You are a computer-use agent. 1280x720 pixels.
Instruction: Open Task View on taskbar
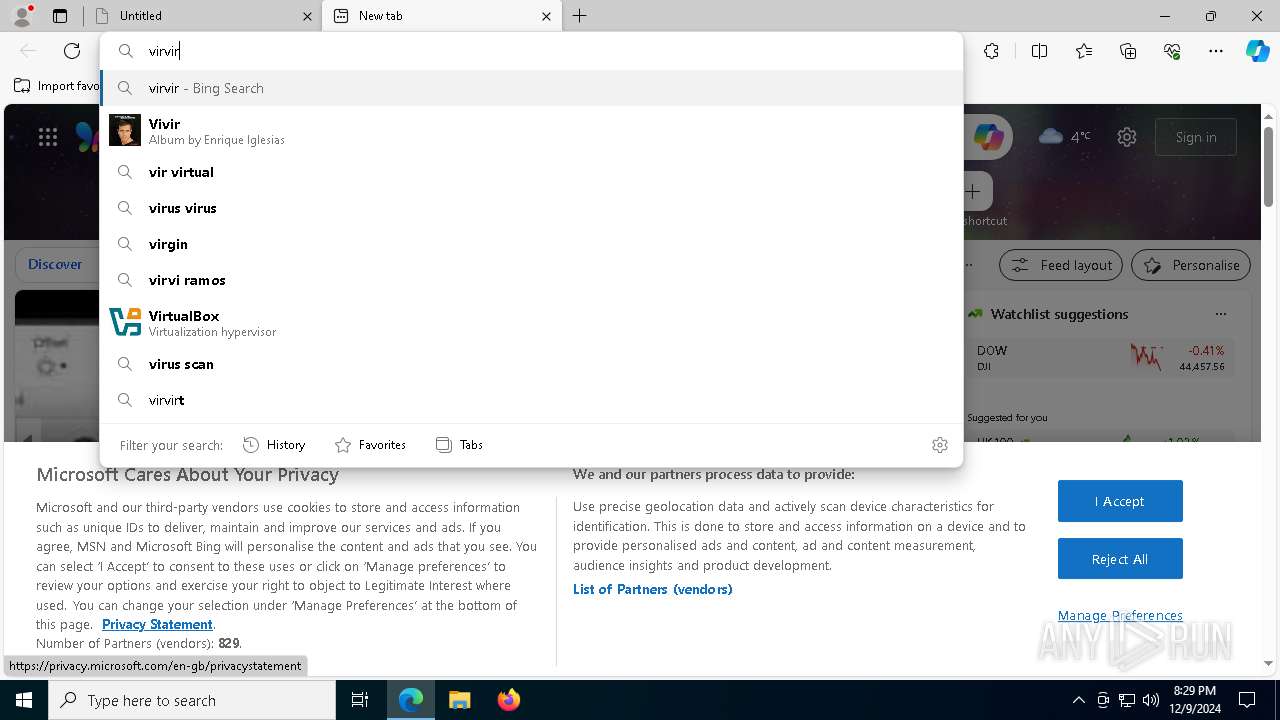[x=360, y=700]
